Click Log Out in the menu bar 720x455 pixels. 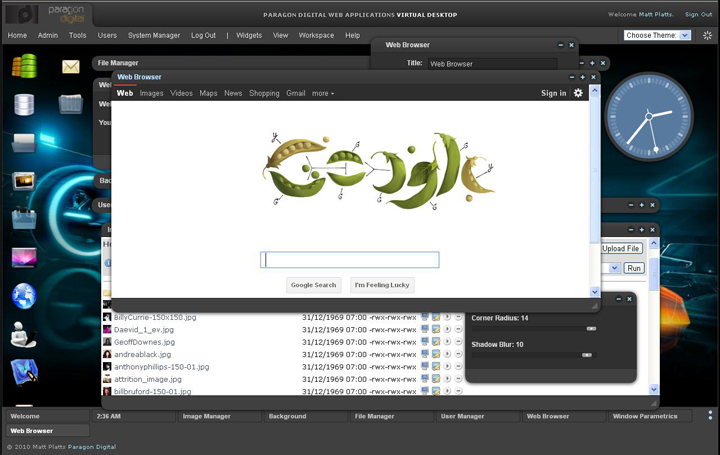(203, 35)
